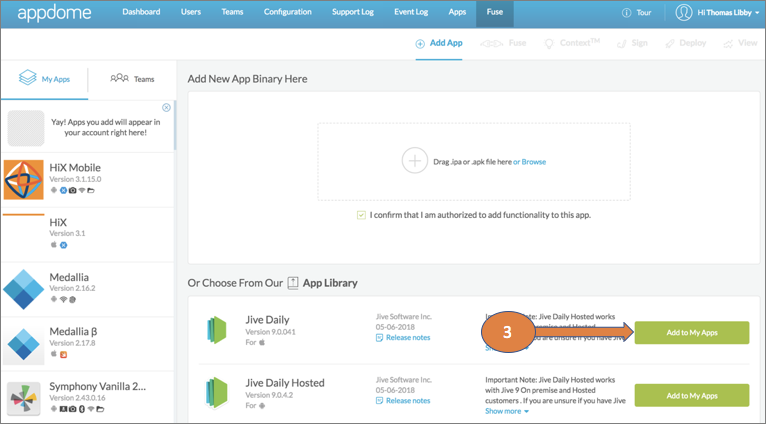
Task: Select the Deploy workflow step
Action: pyautogui.click(x=685, y=43)
